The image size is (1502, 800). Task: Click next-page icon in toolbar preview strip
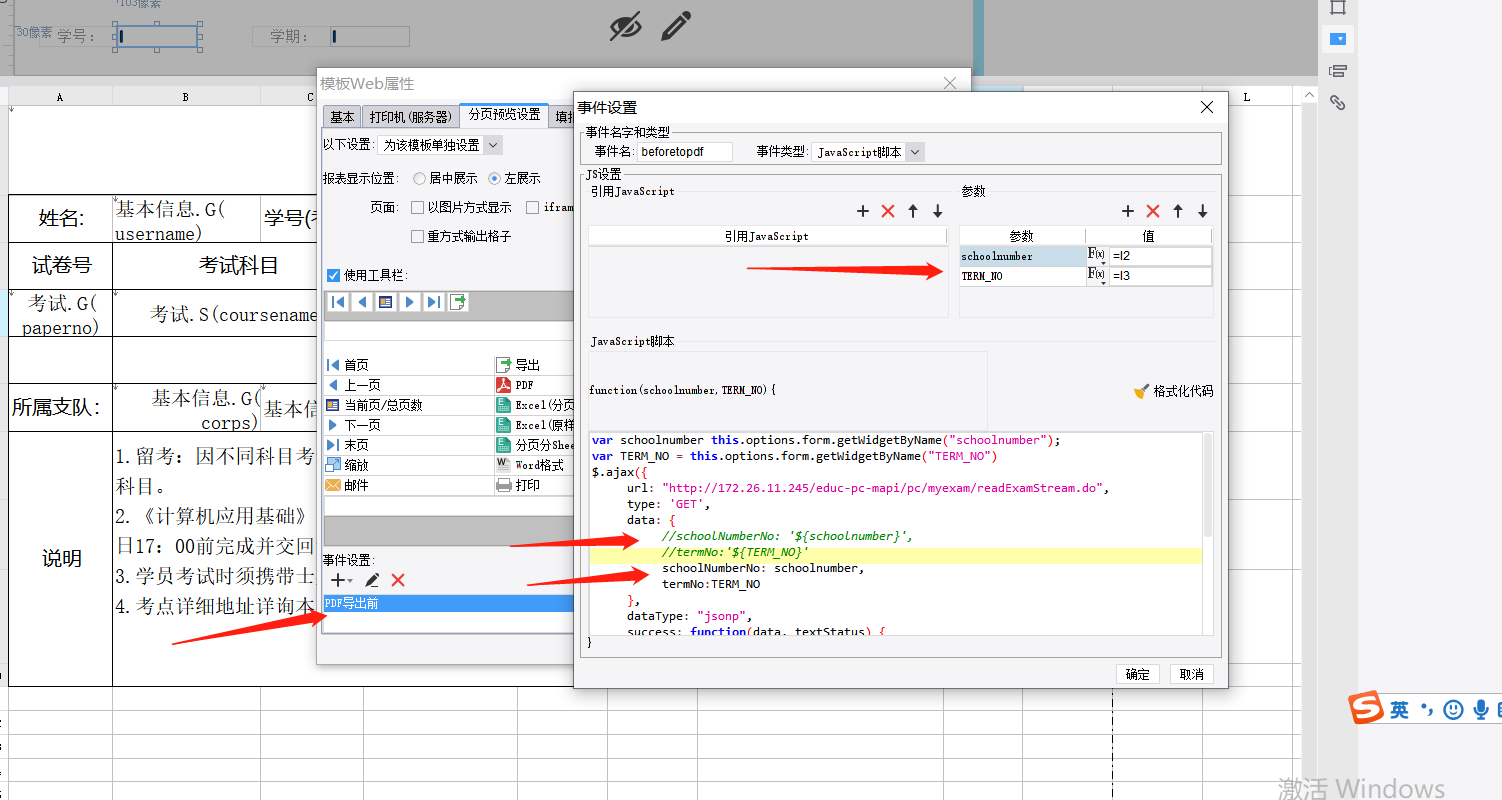(x=410, y=302)
